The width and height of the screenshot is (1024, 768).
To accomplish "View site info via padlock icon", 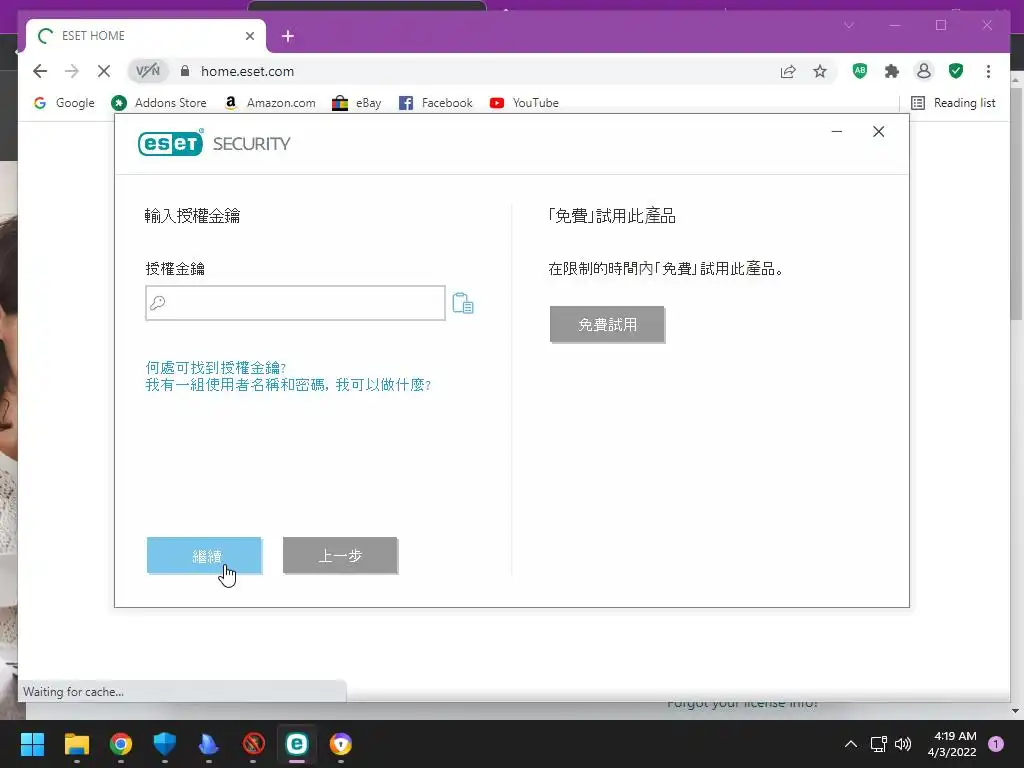I will [x=185, y=71].
